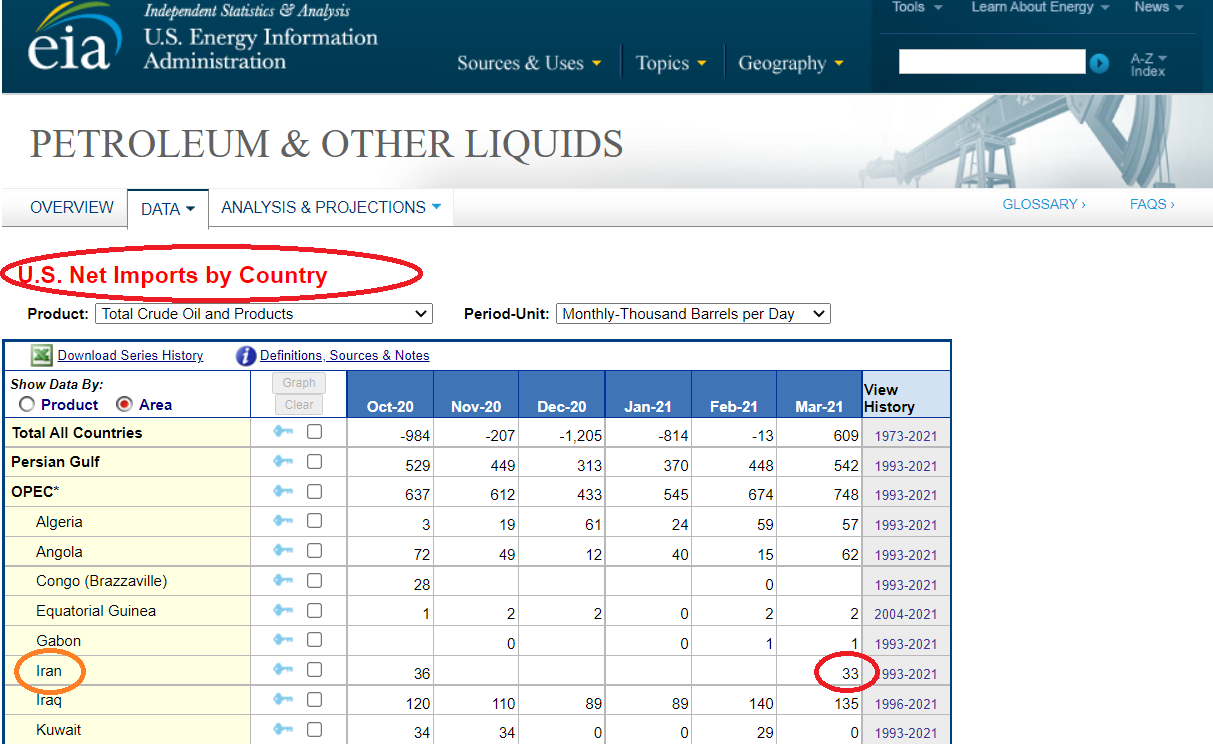Viewport: 1213px width, 744px height.
Task: Check the Angola checkbox
Action: tap(314, 551)
